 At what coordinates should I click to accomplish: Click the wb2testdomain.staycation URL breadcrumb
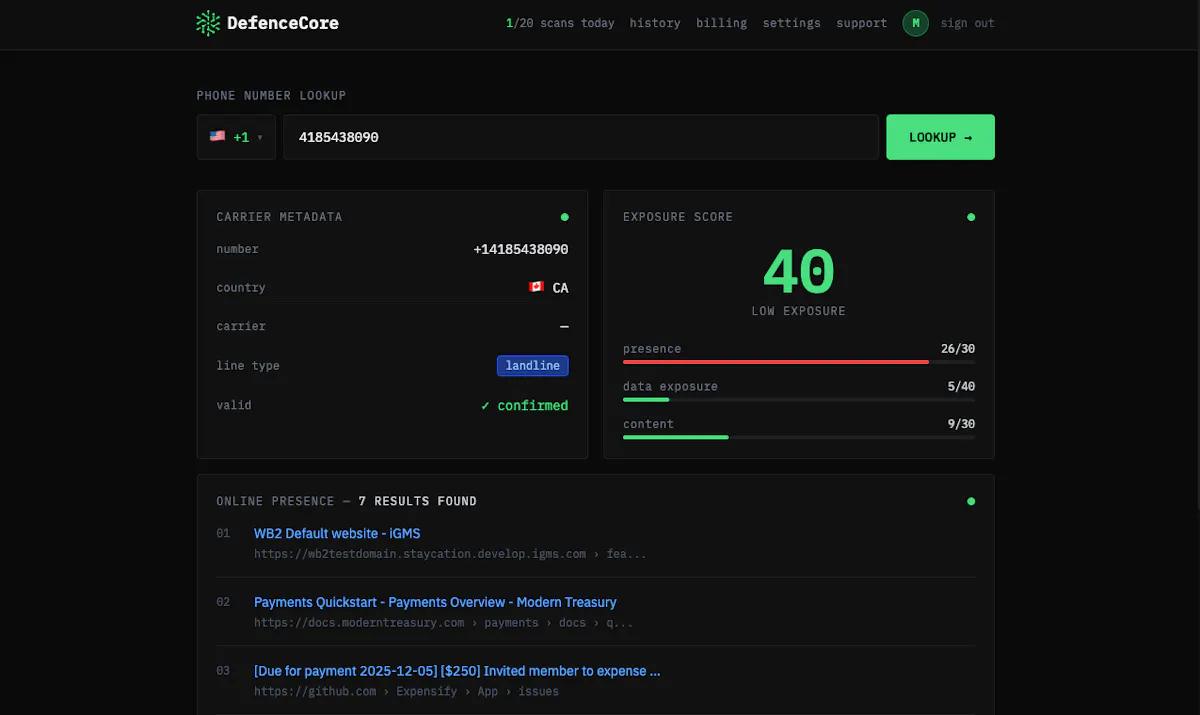(450, 554)
